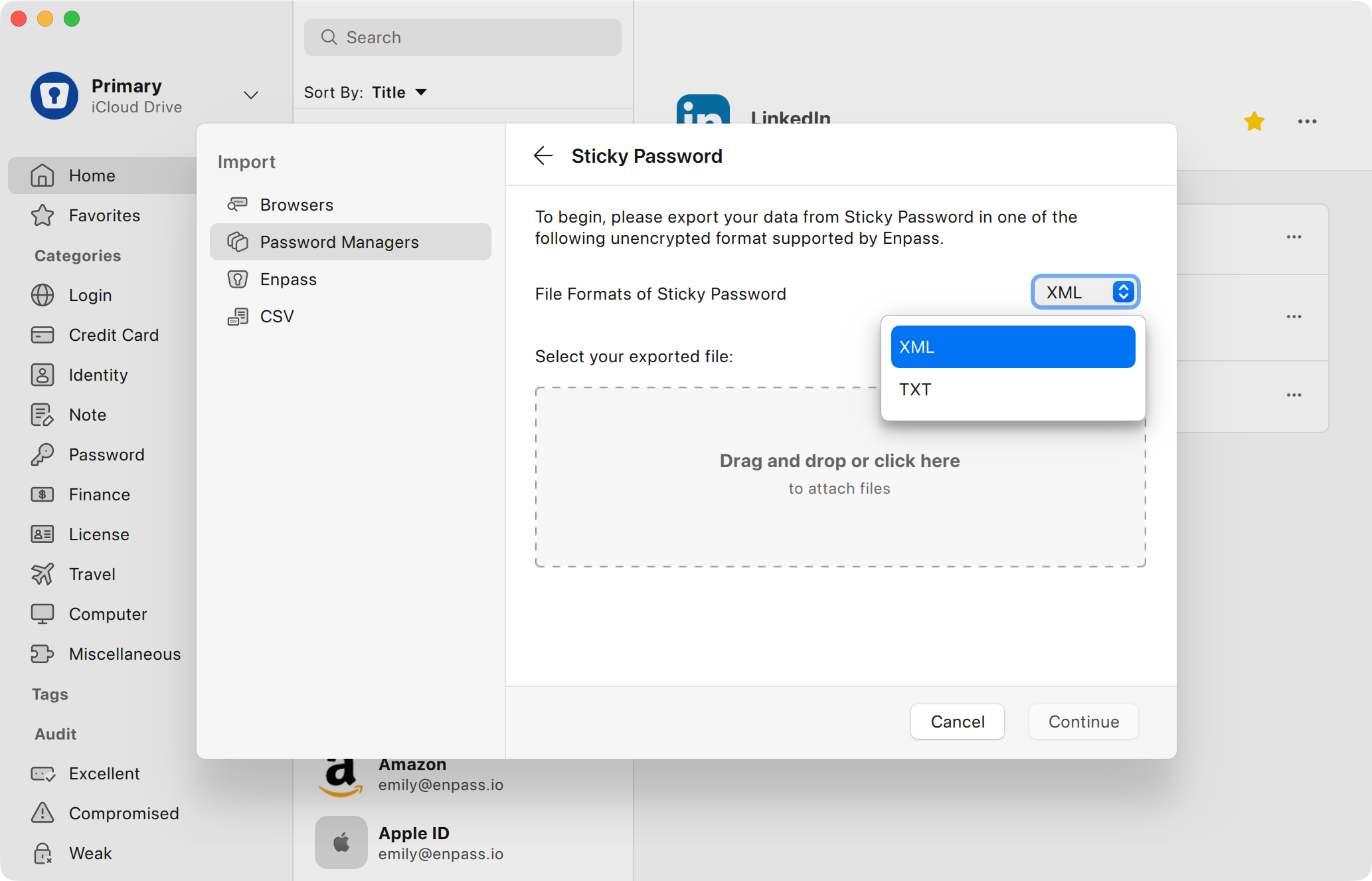
Task: Click the Compromised warning triangle icon
Action: [43, 813]
